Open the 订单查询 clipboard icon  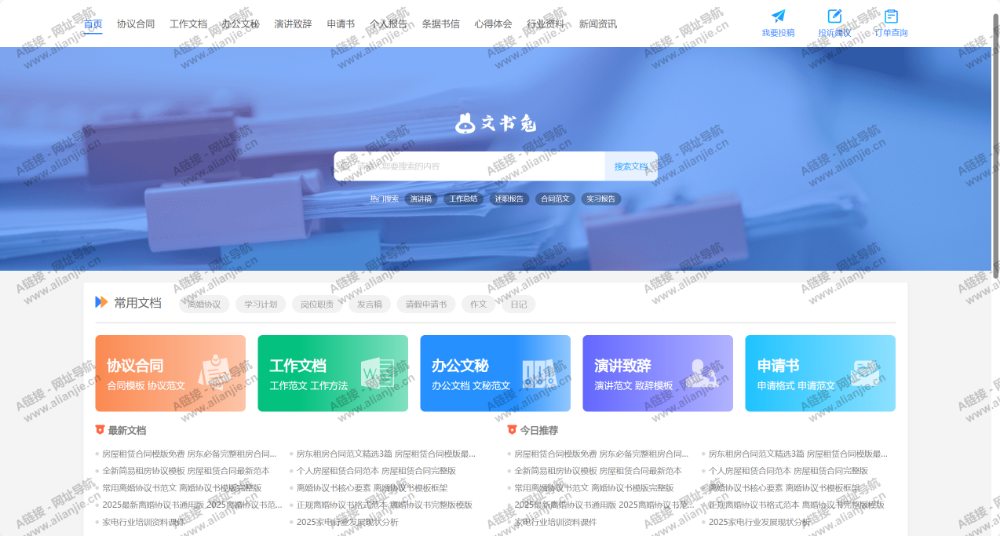click(x=891, y=16)
